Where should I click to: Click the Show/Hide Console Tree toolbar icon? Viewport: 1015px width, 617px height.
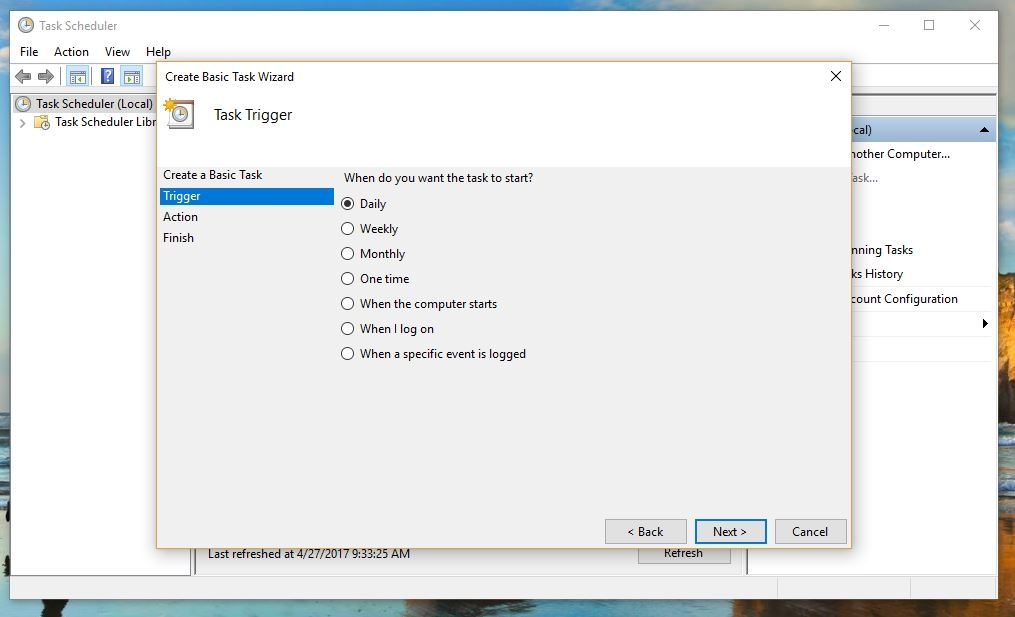[x=78, y=77]
